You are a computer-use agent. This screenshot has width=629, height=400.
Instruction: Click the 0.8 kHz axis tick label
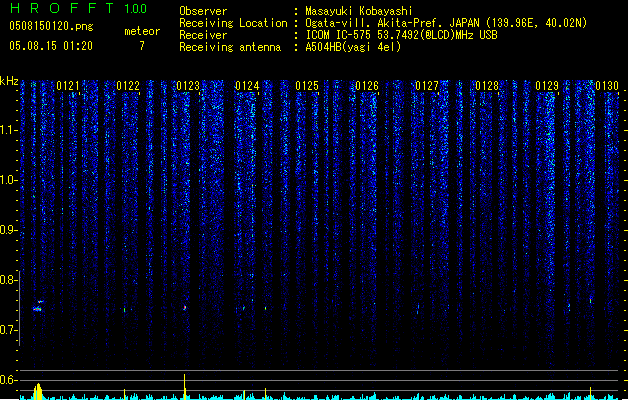coord(8,280)
